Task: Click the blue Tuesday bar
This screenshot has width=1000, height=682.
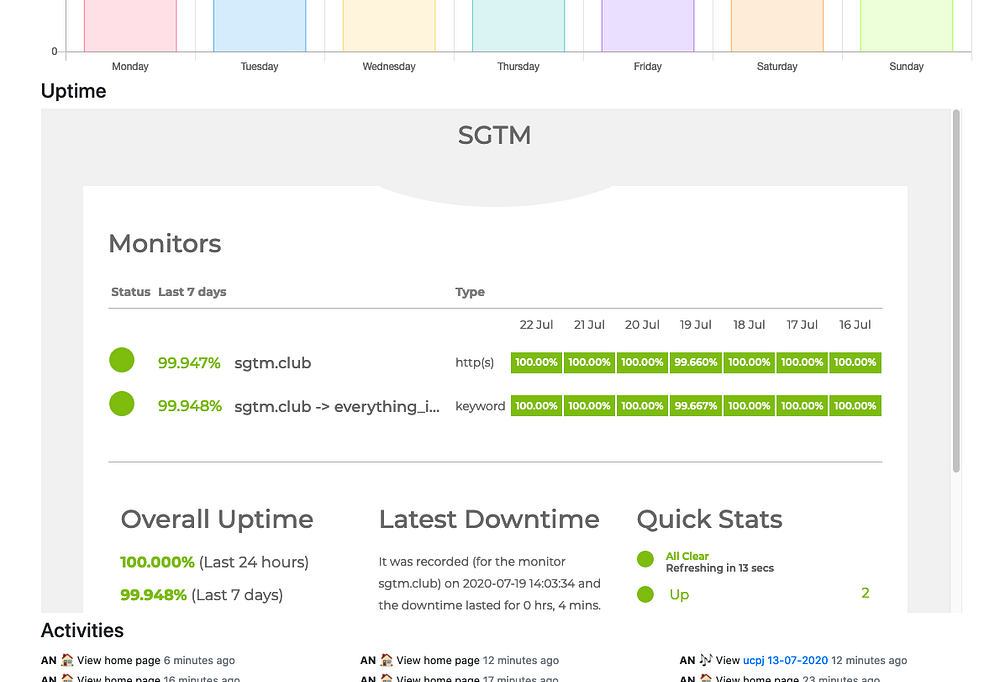Action: pos(260,26)
